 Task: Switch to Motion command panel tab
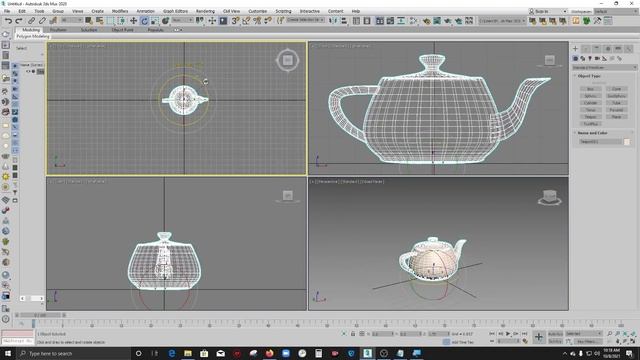[607, 49]
